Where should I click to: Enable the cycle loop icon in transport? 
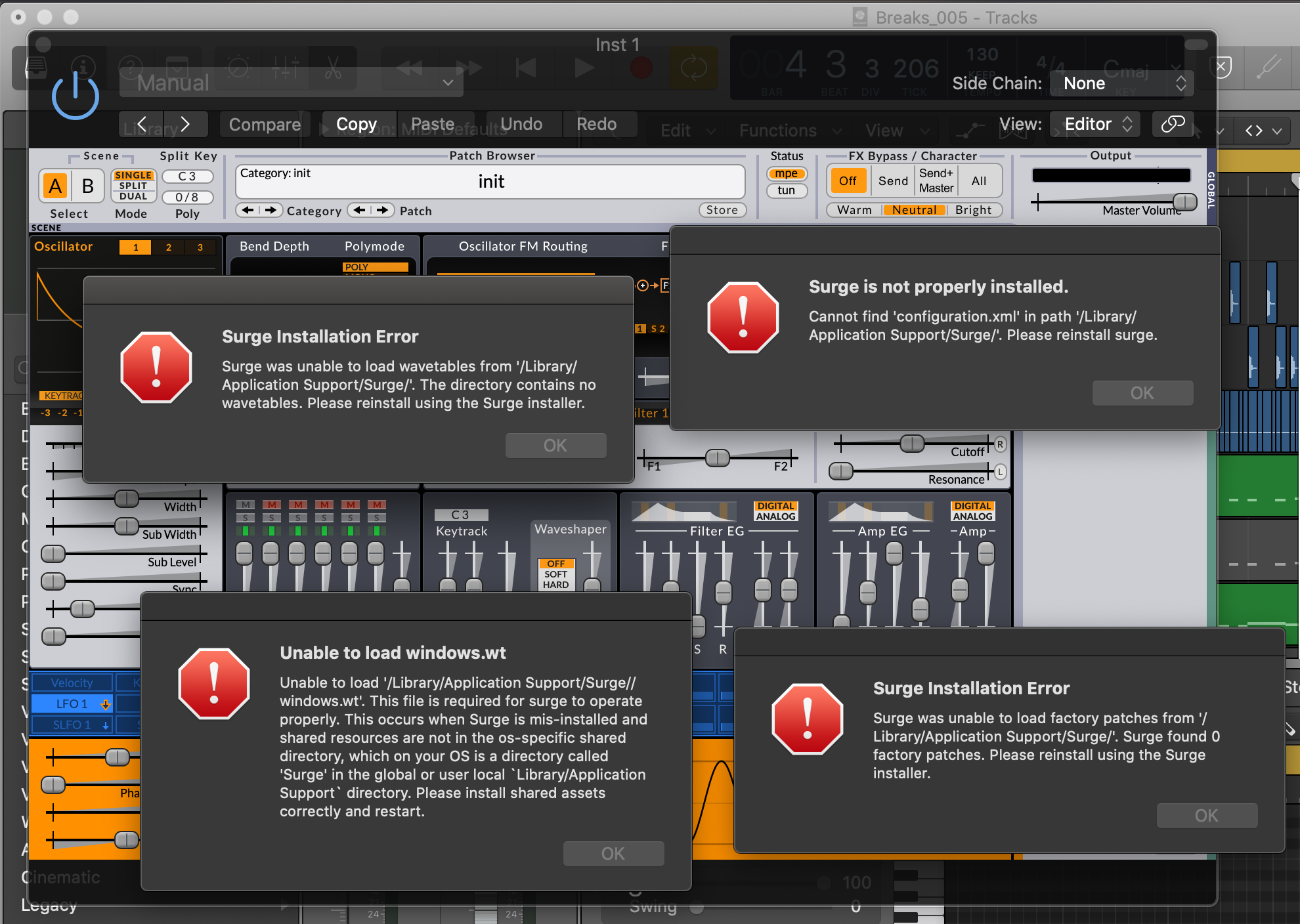(x=694, y=68)
